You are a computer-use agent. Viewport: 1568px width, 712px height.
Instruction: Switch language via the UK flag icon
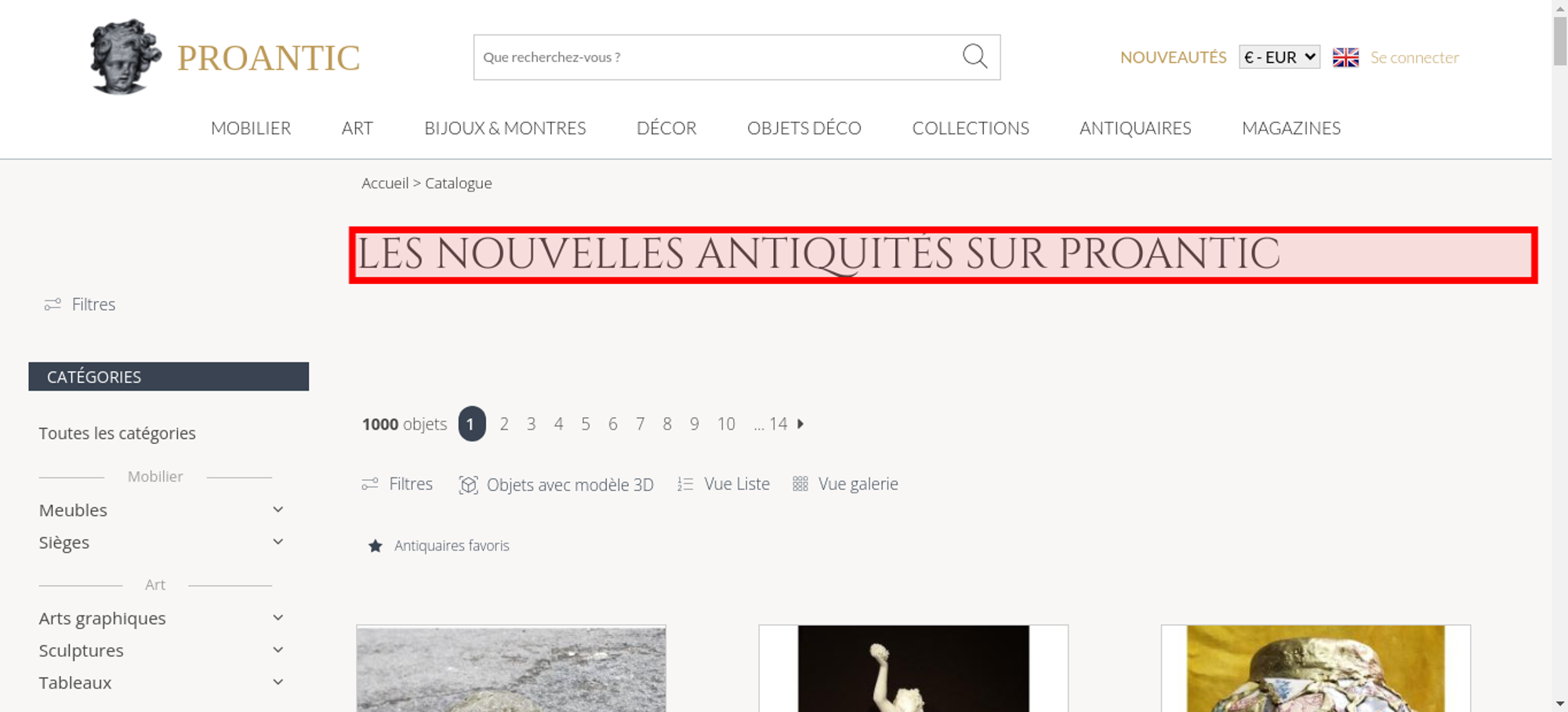point(1345,57)
